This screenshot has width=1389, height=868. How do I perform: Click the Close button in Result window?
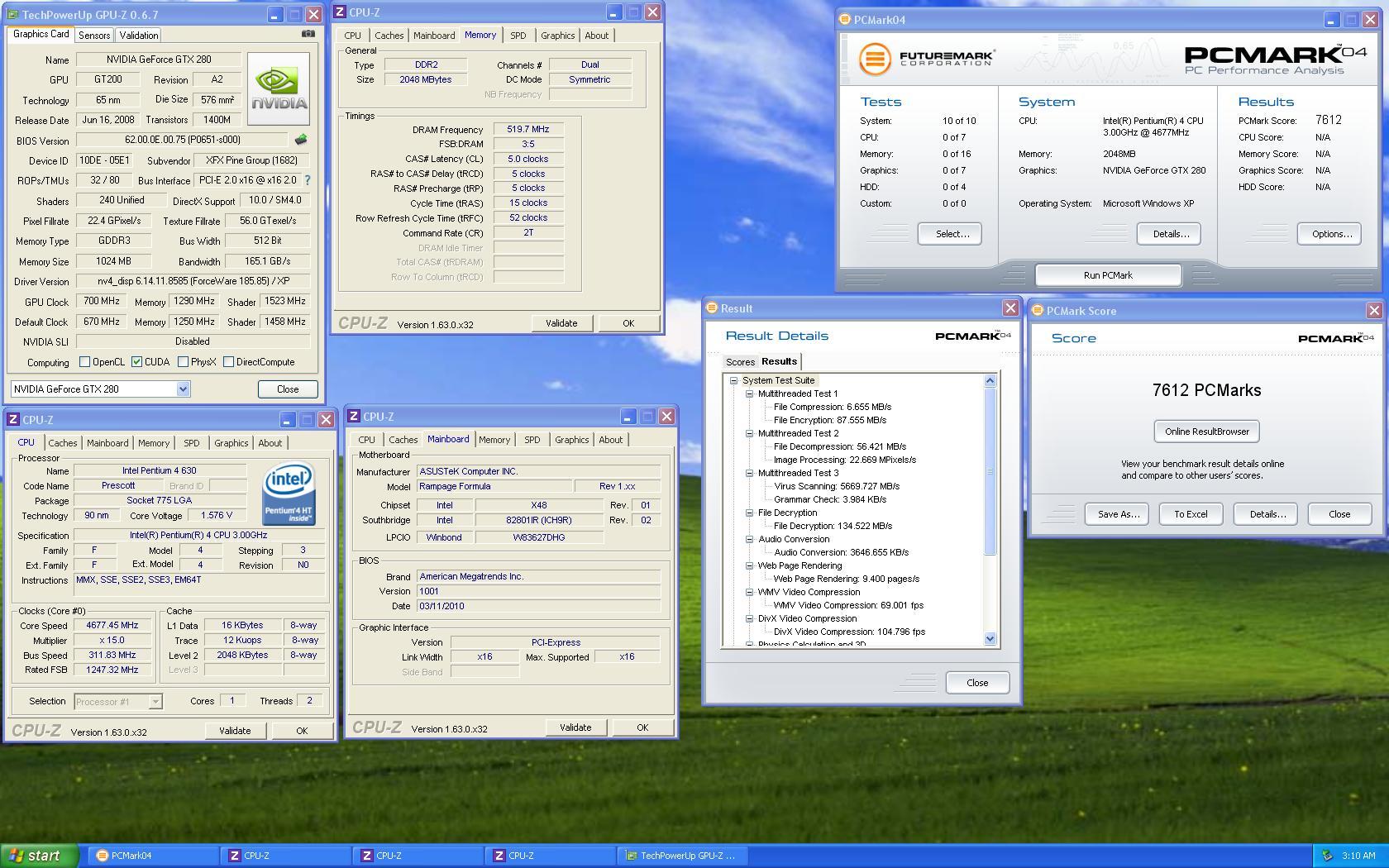[976, 683]
